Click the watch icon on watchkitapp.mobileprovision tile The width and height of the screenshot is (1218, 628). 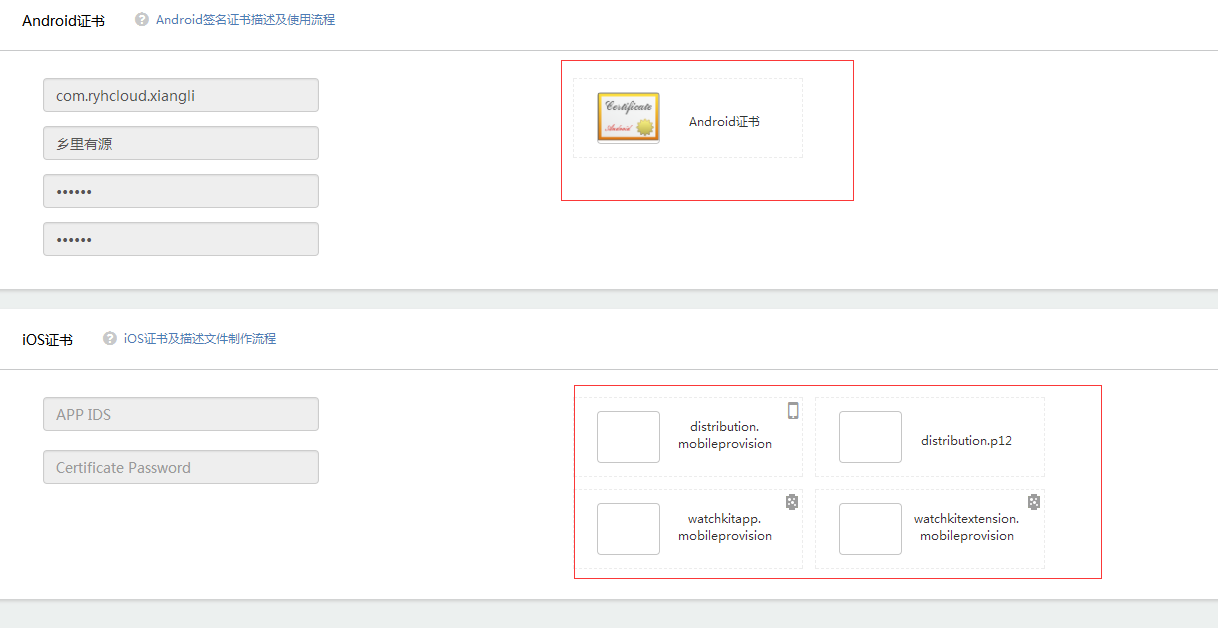click(x=792, y=502)
